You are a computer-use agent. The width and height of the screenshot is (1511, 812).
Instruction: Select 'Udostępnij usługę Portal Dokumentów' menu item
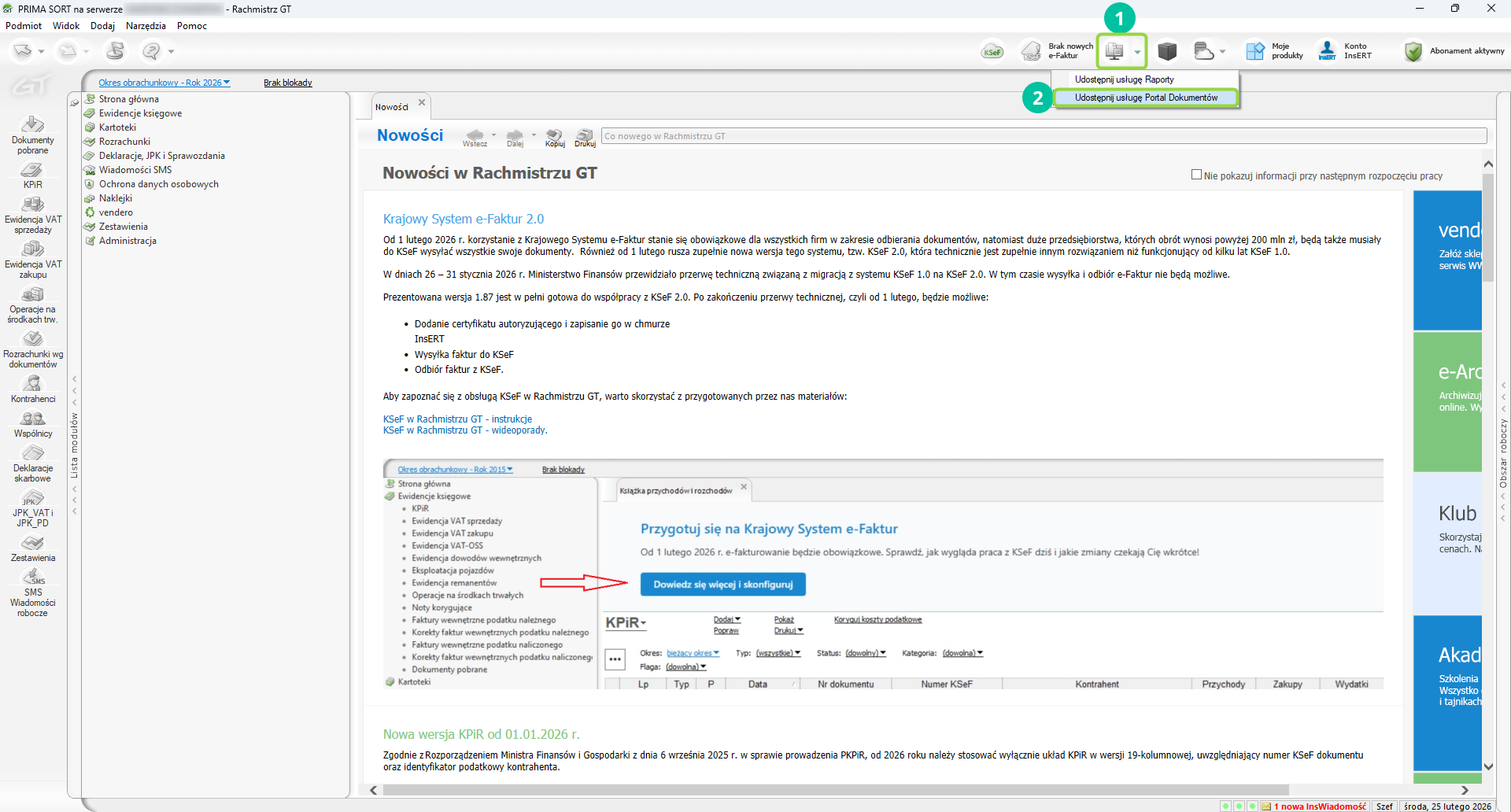1146,98
